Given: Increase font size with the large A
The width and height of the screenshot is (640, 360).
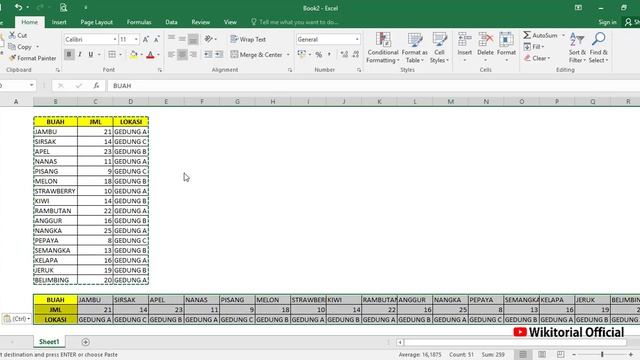Looking at the screenshot, I should pyautogui.click(x=146, y=39).
